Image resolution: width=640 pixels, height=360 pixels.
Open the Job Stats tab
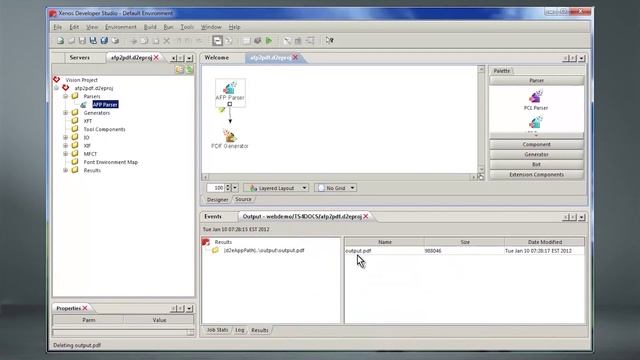click(217, 330)
